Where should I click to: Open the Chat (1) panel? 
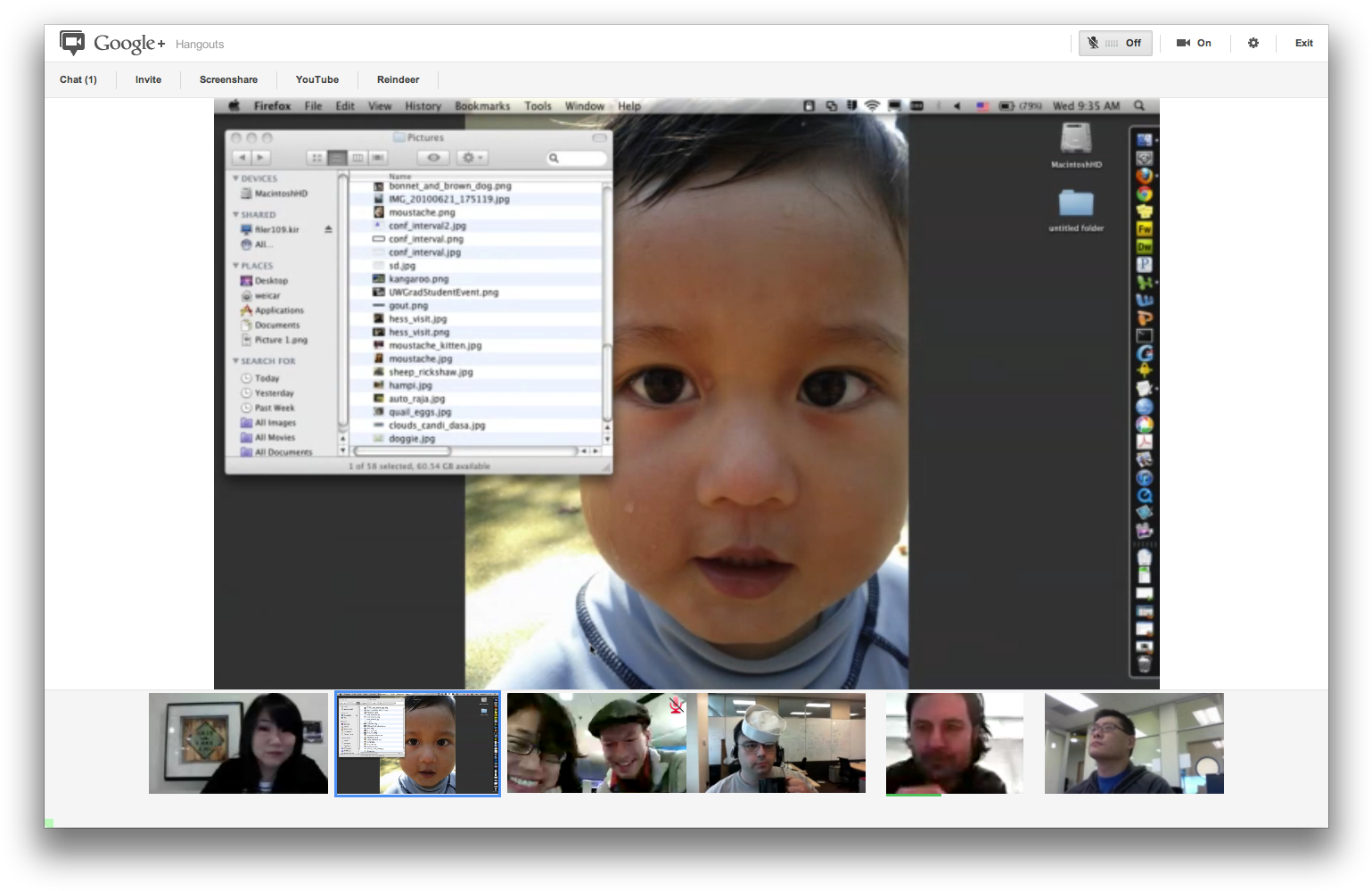point(78,79)
